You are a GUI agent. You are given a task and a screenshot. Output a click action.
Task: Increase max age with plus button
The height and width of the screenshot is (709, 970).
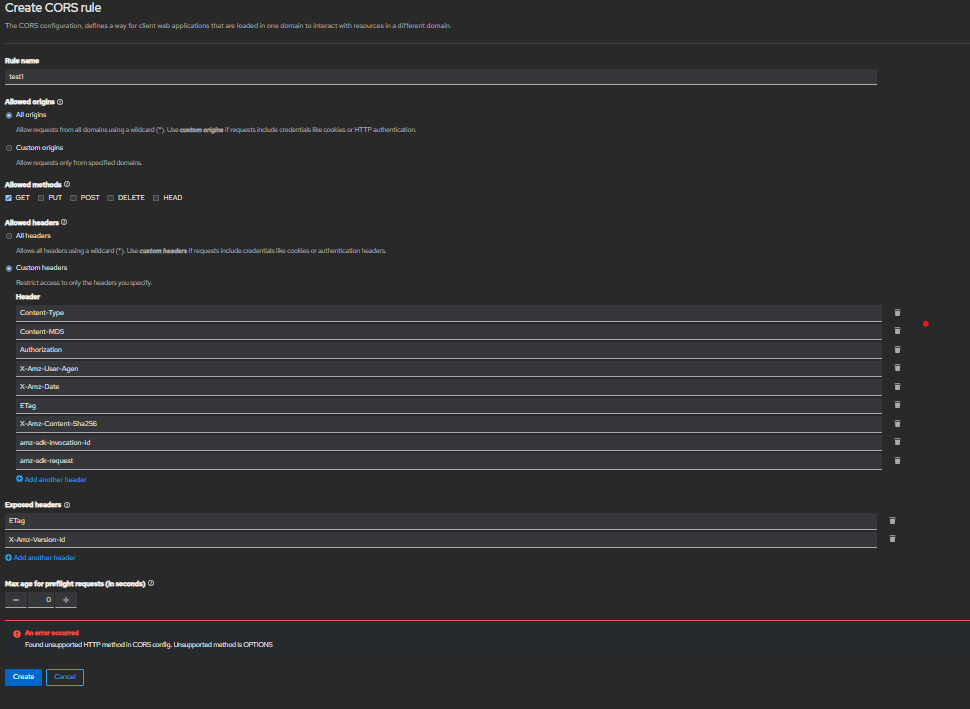coord(66,600)
